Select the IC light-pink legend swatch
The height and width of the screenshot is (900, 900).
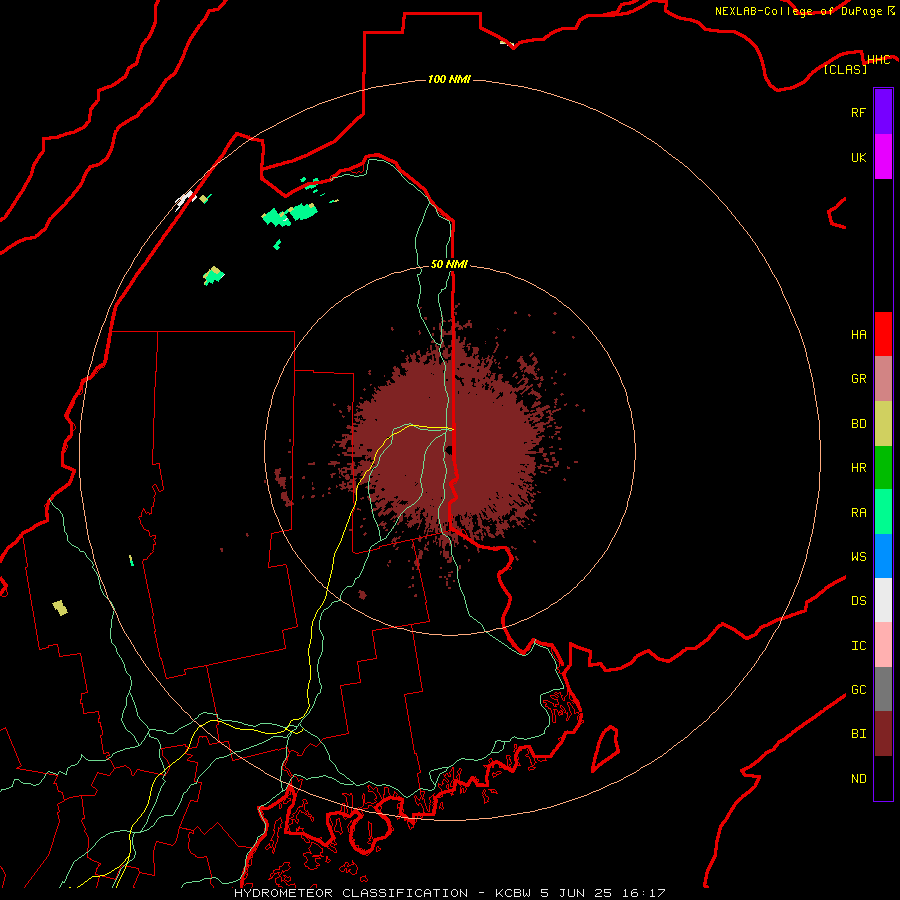click(x=883, y=645)
